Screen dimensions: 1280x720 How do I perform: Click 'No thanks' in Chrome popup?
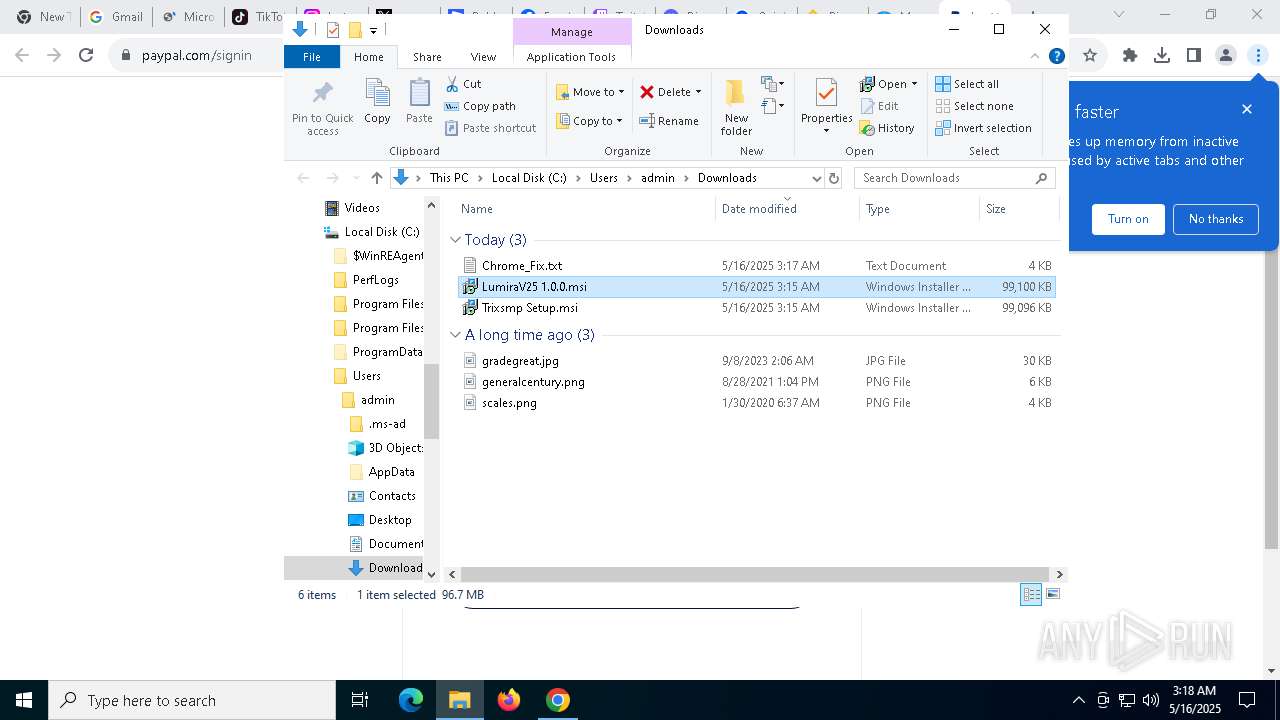(x=1216, y=219)
